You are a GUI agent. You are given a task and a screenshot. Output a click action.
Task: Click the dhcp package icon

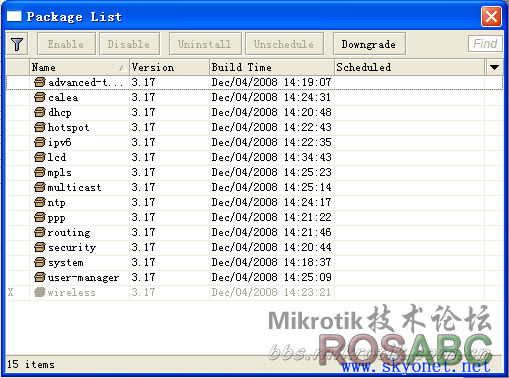pyautogui.click(x=40, y=112)
